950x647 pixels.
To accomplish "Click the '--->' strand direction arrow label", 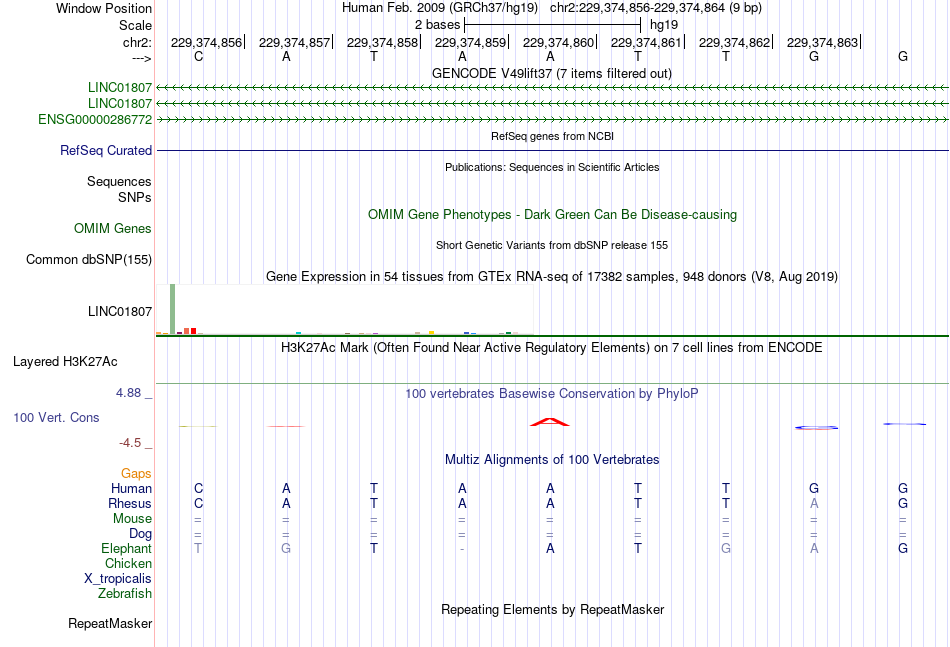I will coord(142,58).
